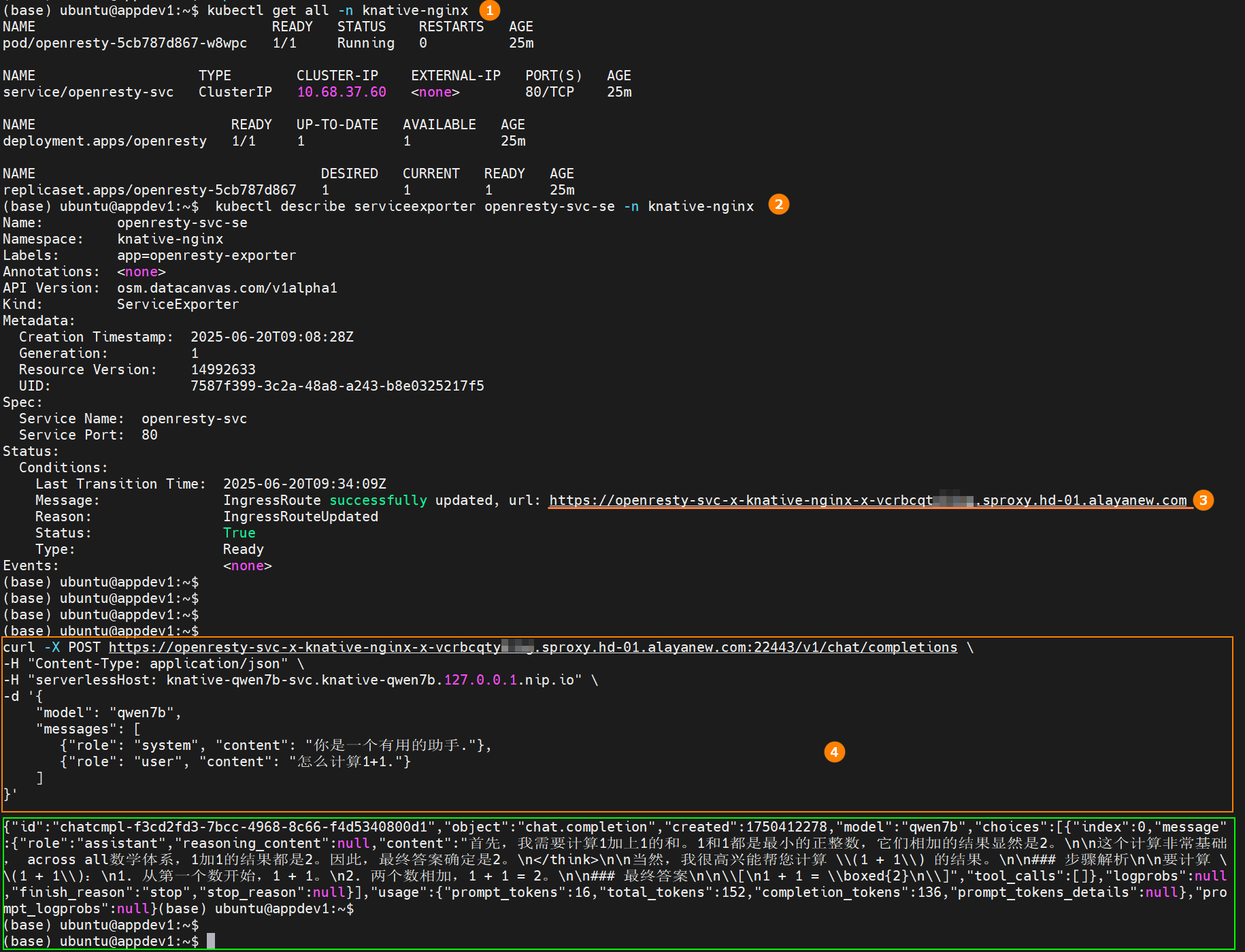Click the Events <none> value
Viewport: 1245px width, 952px height.
coord(248,565)
